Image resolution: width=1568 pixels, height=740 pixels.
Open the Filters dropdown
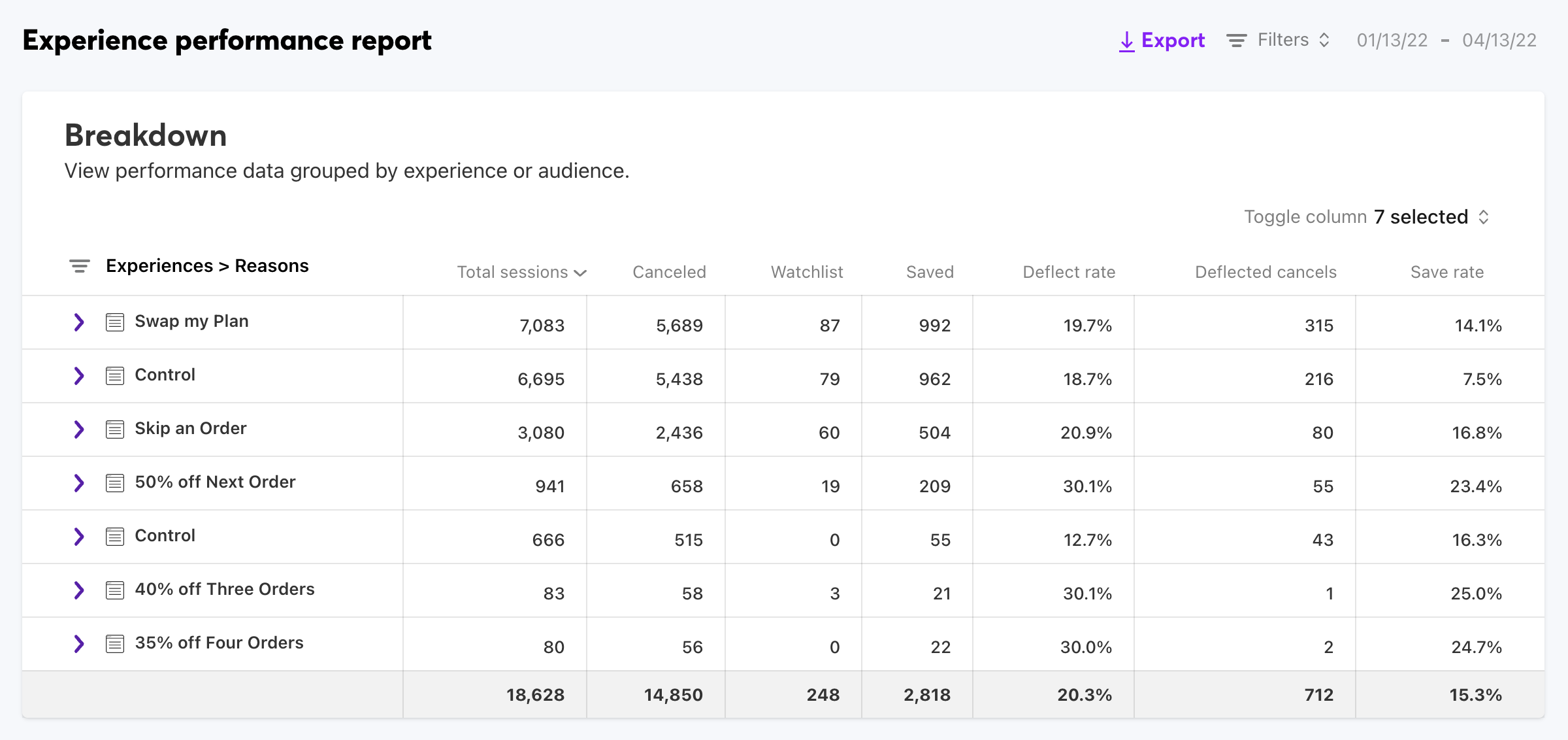coord(1283,41)
